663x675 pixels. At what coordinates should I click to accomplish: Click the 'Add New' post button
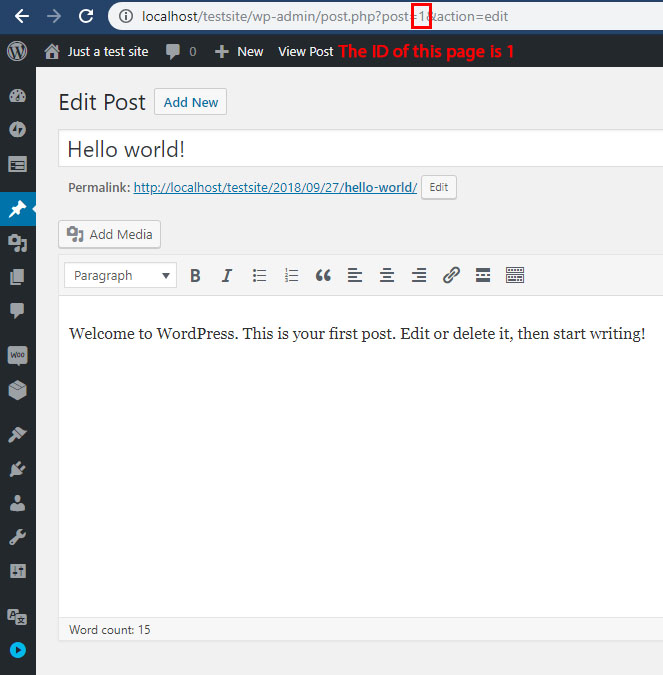(190, 102)
